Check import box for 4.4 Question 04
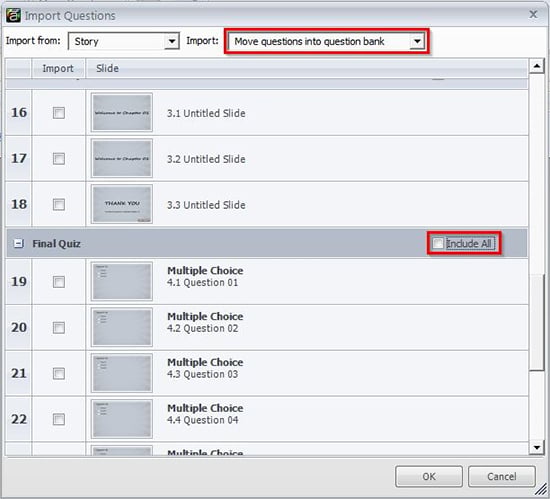This screenshot has height=499, width=550. [x=59, y=419]
